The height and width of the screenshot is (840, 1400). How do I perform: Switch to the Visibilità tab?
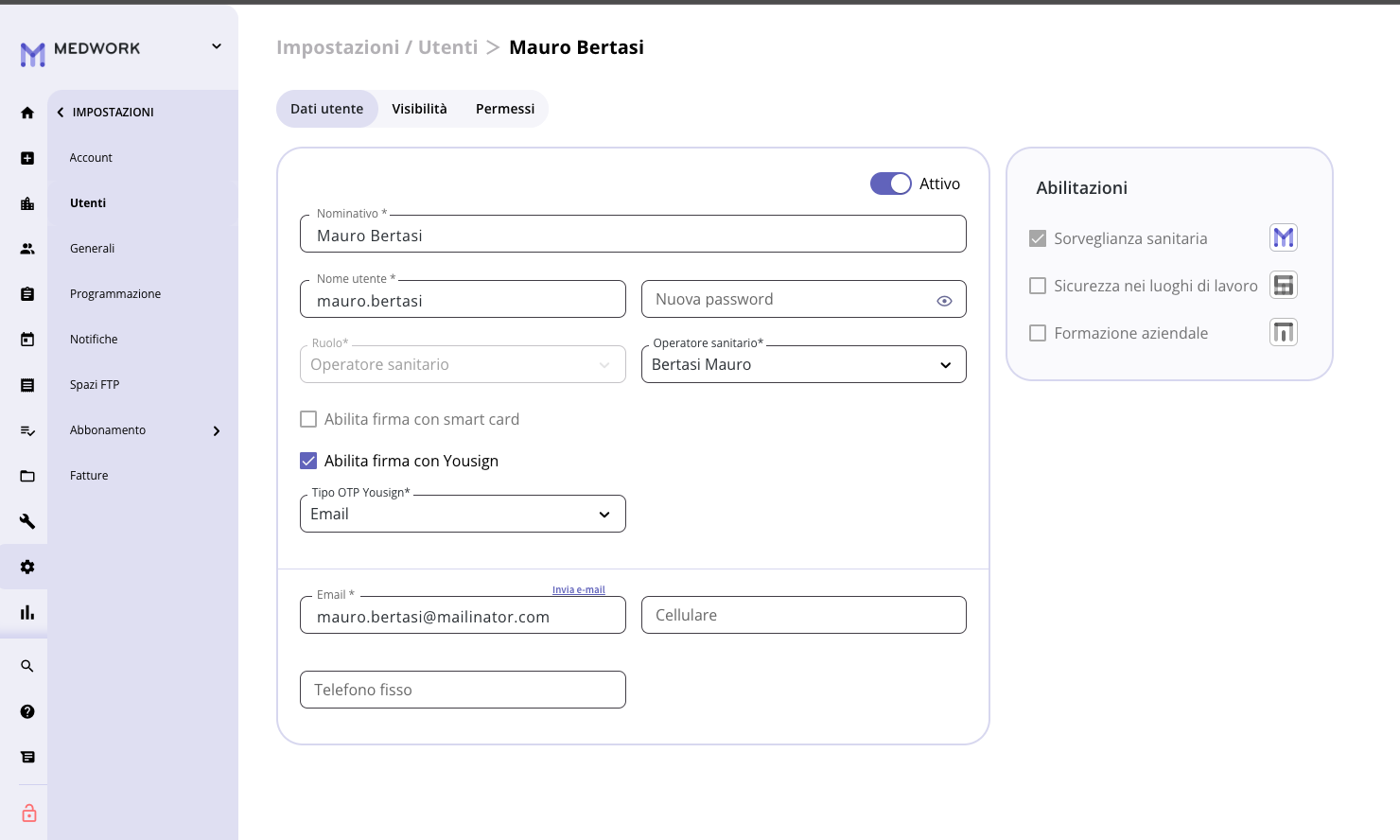coord(419,109)
